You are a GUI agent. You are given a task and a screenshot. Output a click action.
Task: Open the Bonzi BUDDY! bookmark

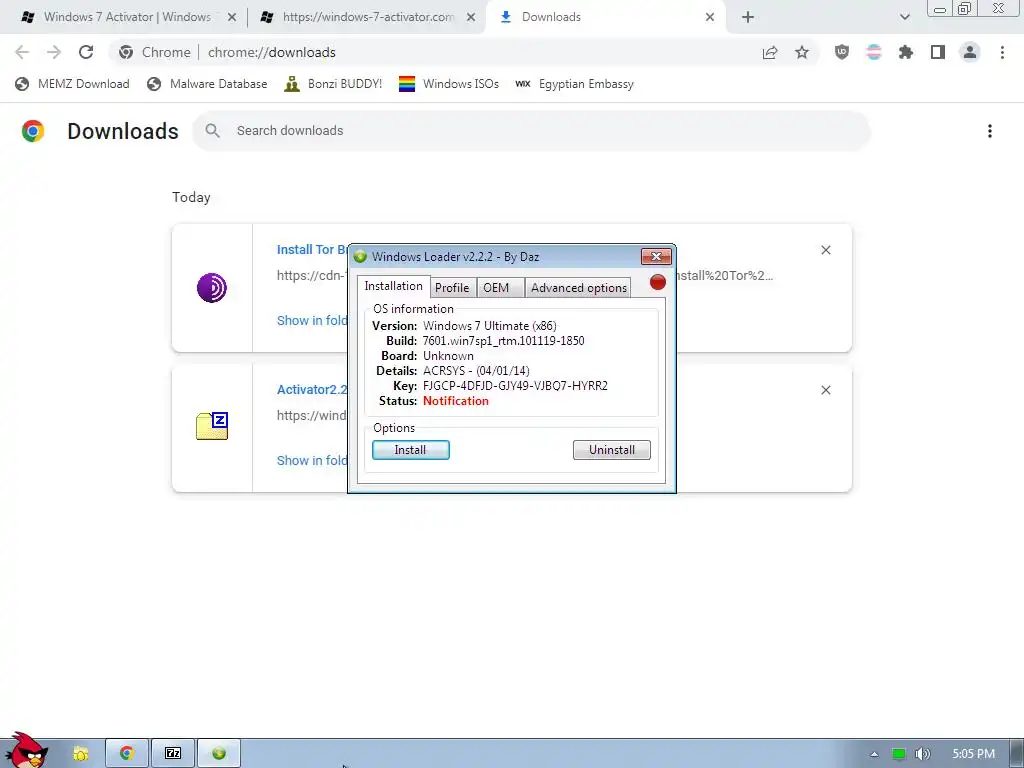(333, 84)
